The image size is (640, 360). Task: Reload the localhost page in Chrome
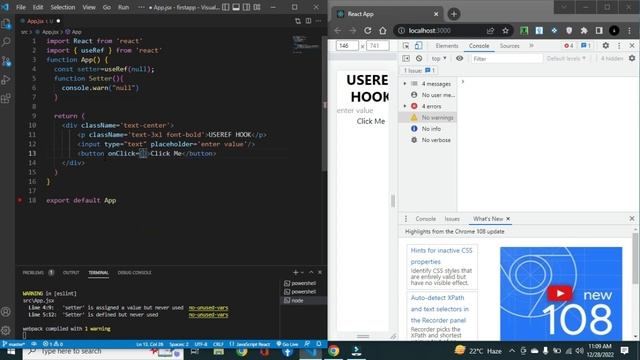(x=368, y=31)
